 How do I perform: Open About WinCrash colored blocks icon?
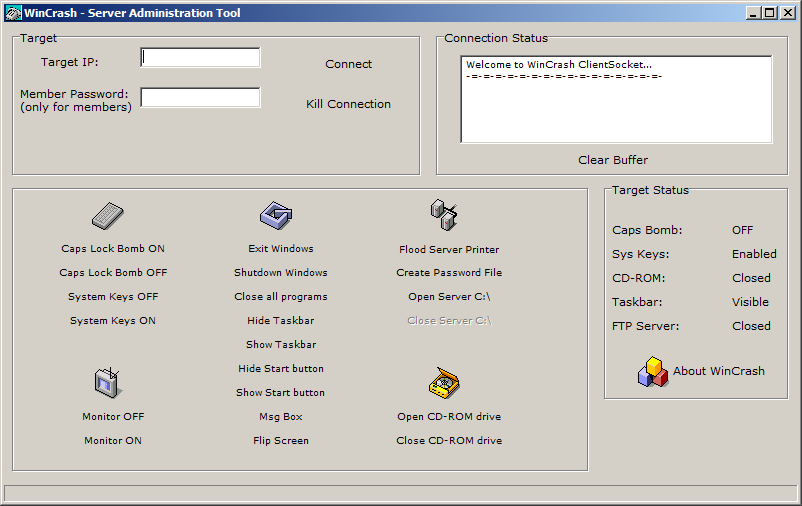[652, 371]
